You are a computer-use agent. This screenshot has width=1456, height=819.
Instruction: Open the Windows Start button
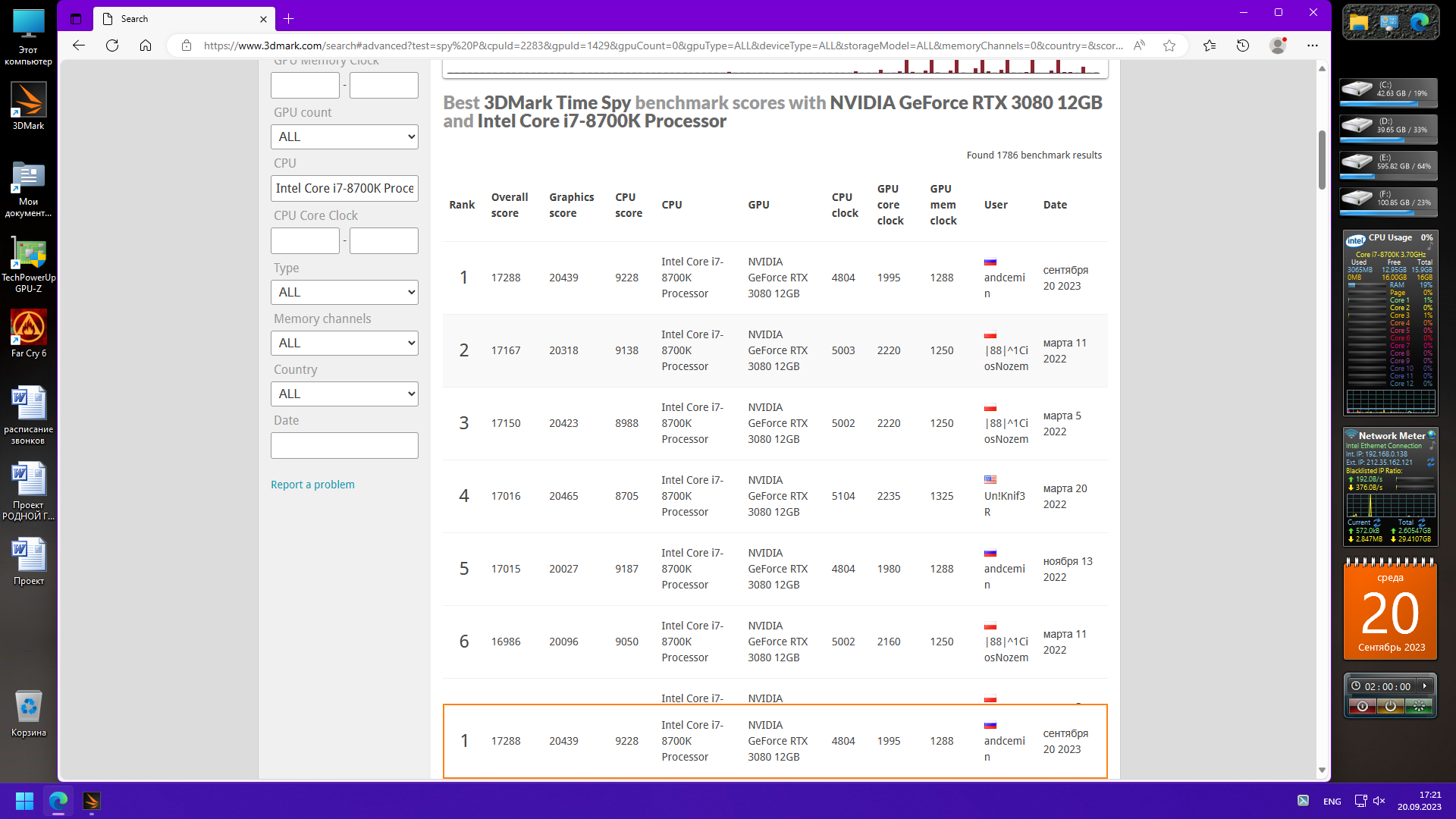(x=24, y=801)
